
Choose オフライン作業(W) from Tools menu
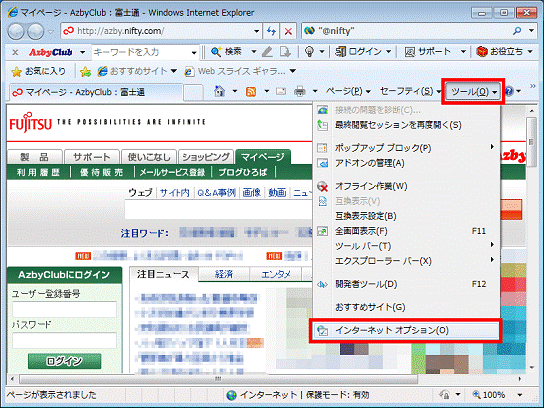coord(406,186)
